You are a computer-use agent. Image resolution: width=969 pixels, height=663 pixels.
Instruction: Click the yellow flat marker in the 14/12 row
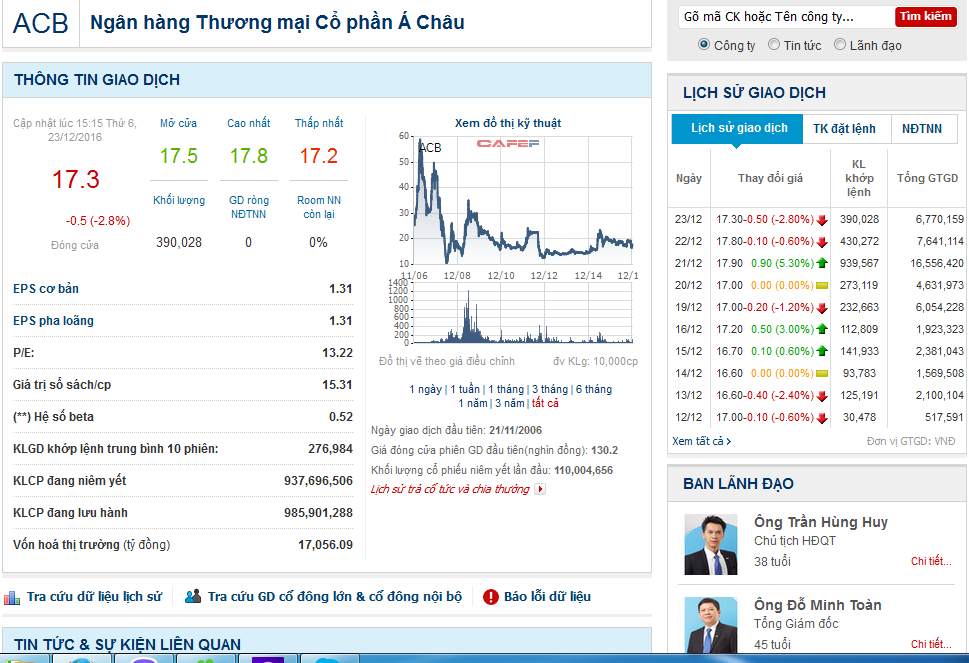(822, 373)
